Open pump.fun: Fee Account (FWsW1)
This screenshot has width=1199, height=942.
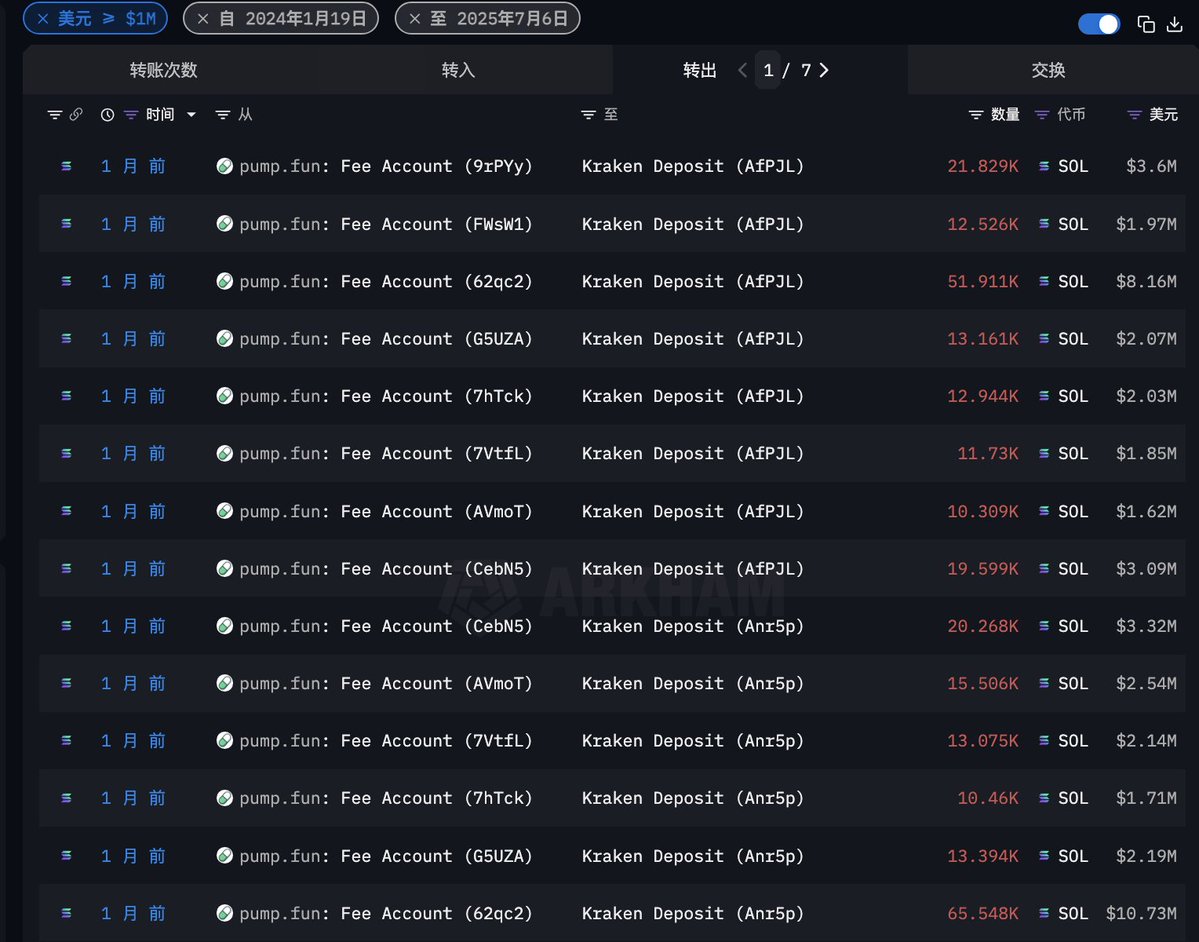(385, 224)
